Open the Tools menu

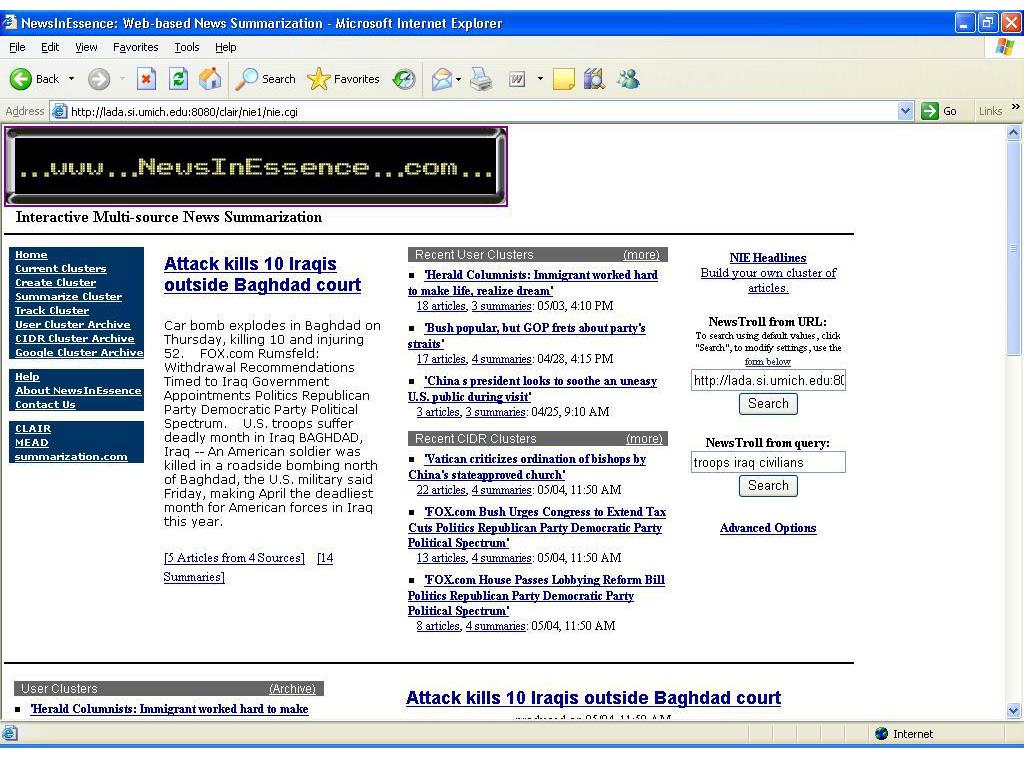pos(187,47)
